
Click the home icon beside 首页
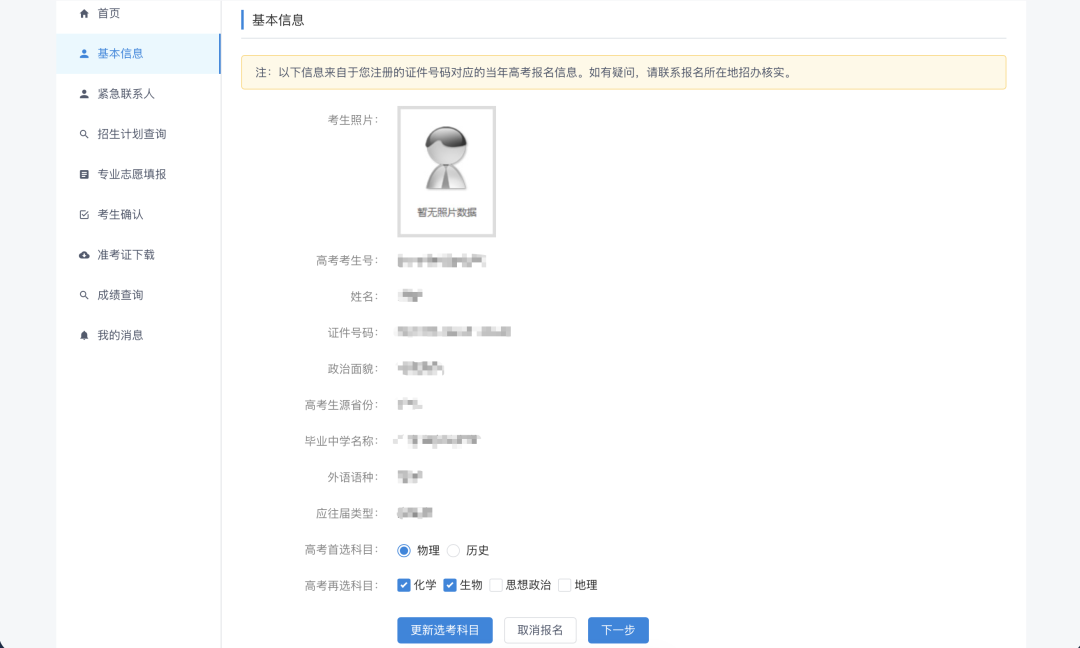pyautogui.click(x=85, y=13)
